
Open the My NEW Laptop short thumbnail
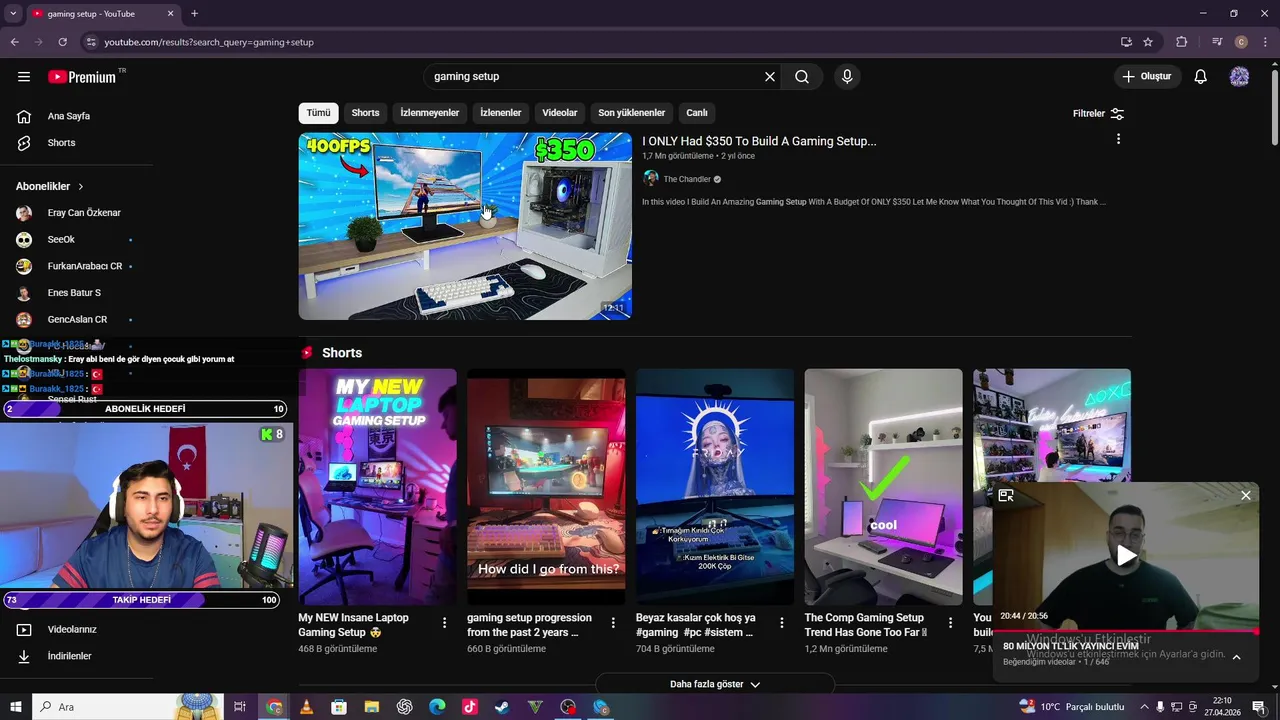point(377,486)
